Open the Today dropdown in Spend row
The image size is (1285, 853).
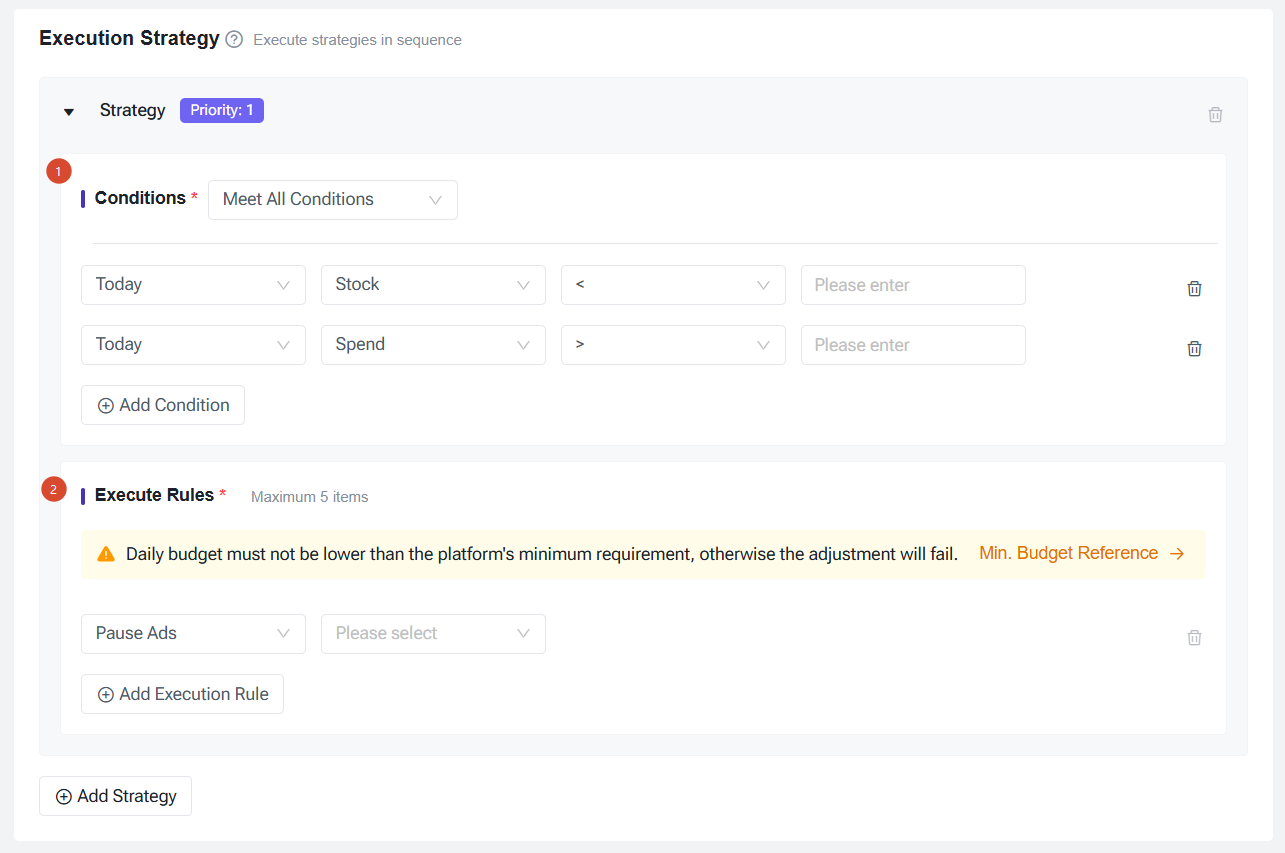193,345
